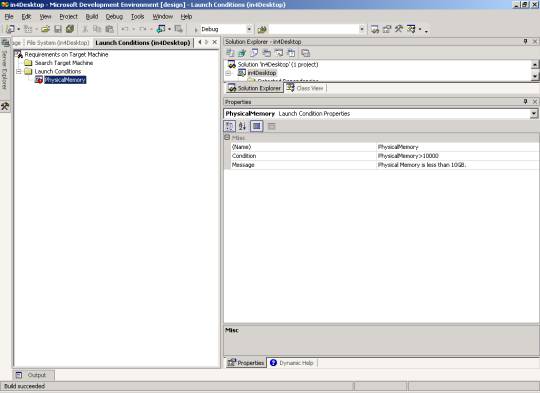Open the New Project dropdown arrow

click(19, 29)
